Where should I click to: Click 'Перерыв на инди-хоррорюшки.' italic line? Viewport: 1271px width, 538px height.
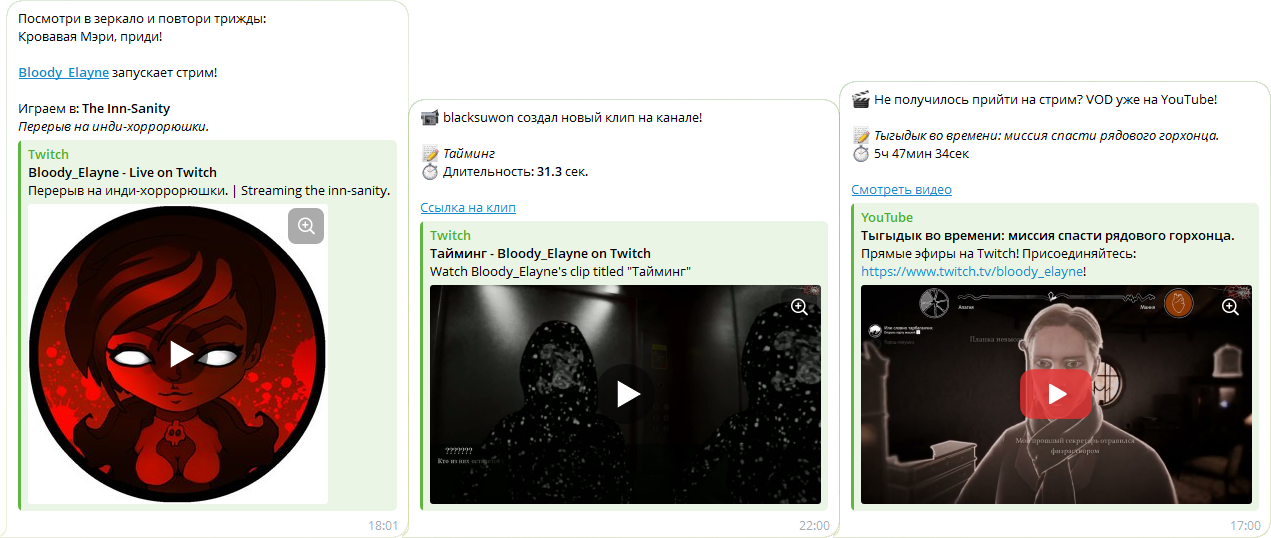[113, 127]
